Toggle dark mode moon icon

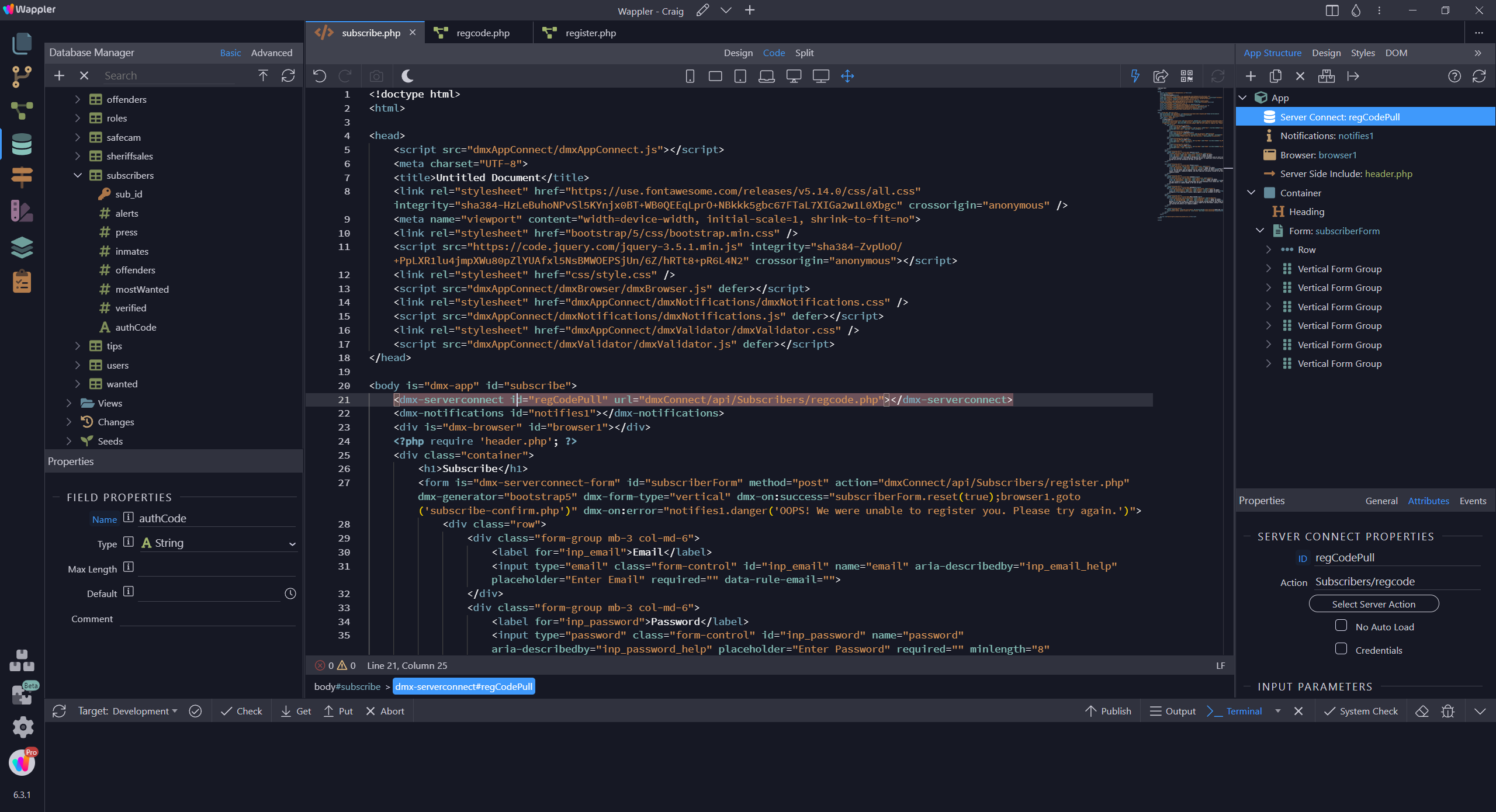pyautogui.click(x=407, y=76)
